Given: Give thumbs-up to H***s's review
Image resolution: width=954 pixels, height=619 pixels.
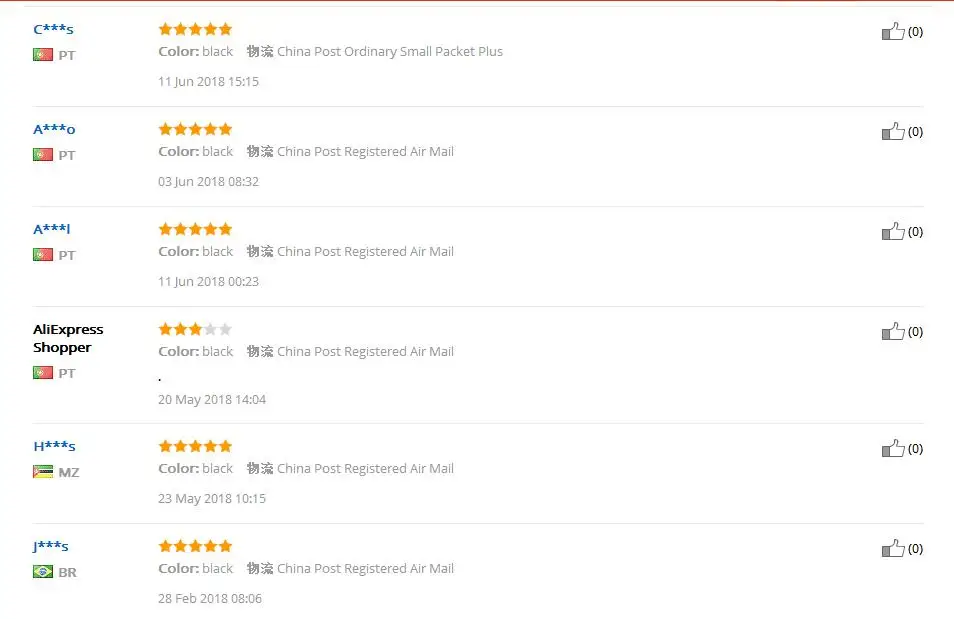Looking at the screenshot, I should point(893,449).
